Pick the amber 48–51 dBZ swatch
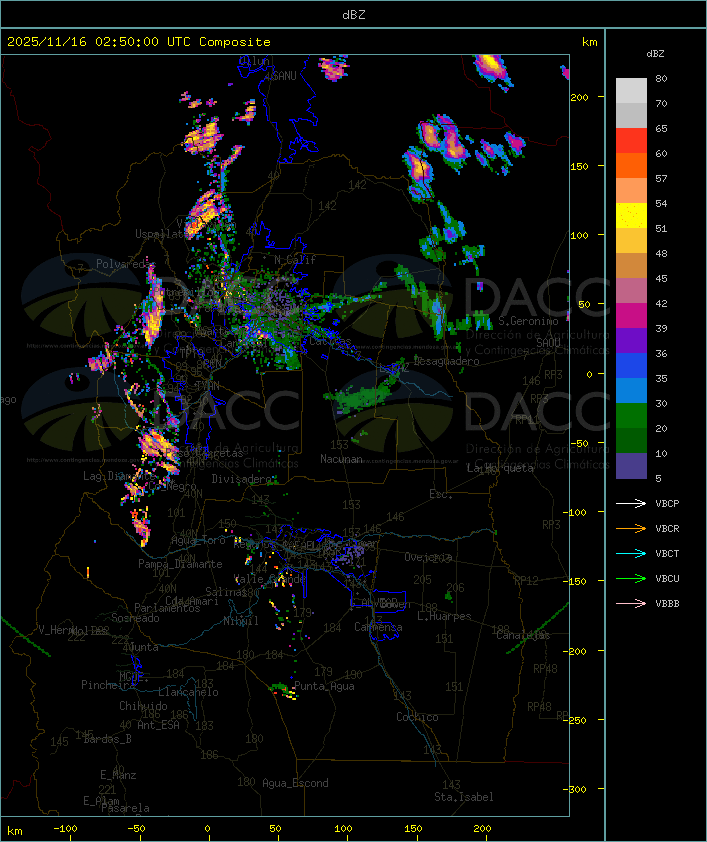Image resolution: width=707 pixels, height=842 pixels. tap(631, 241)
